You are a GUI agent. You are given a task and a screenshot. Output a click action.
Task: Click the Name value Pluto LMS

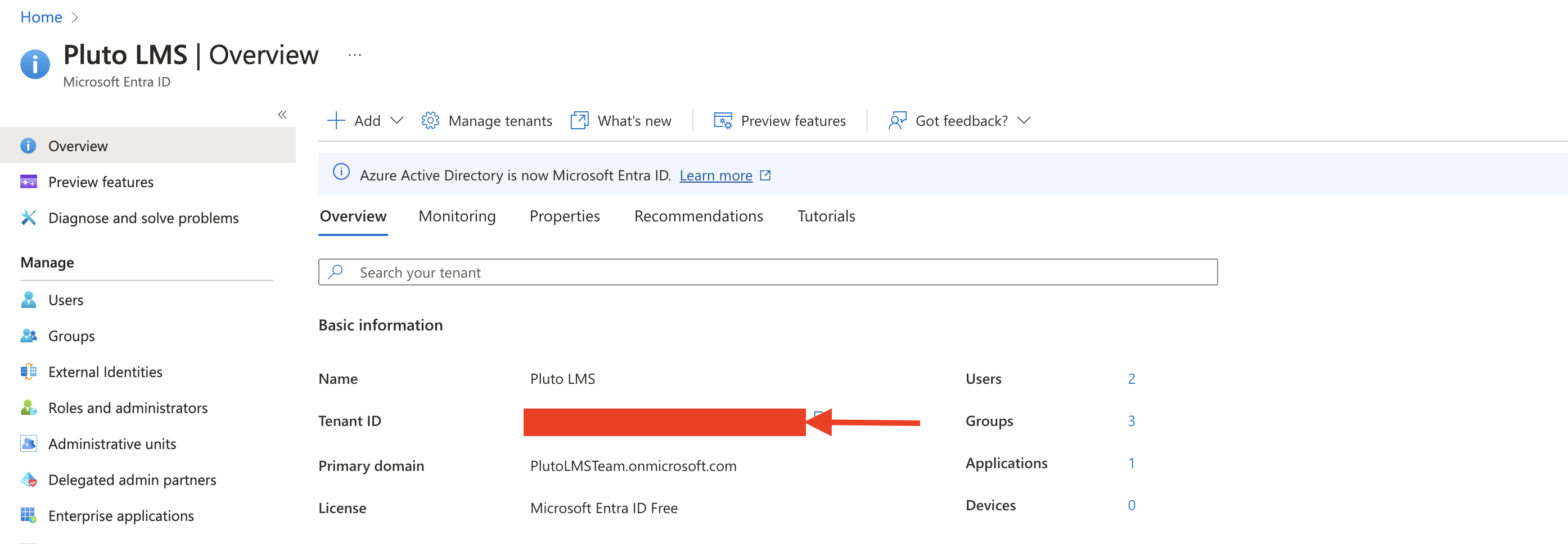coord(562,378)
